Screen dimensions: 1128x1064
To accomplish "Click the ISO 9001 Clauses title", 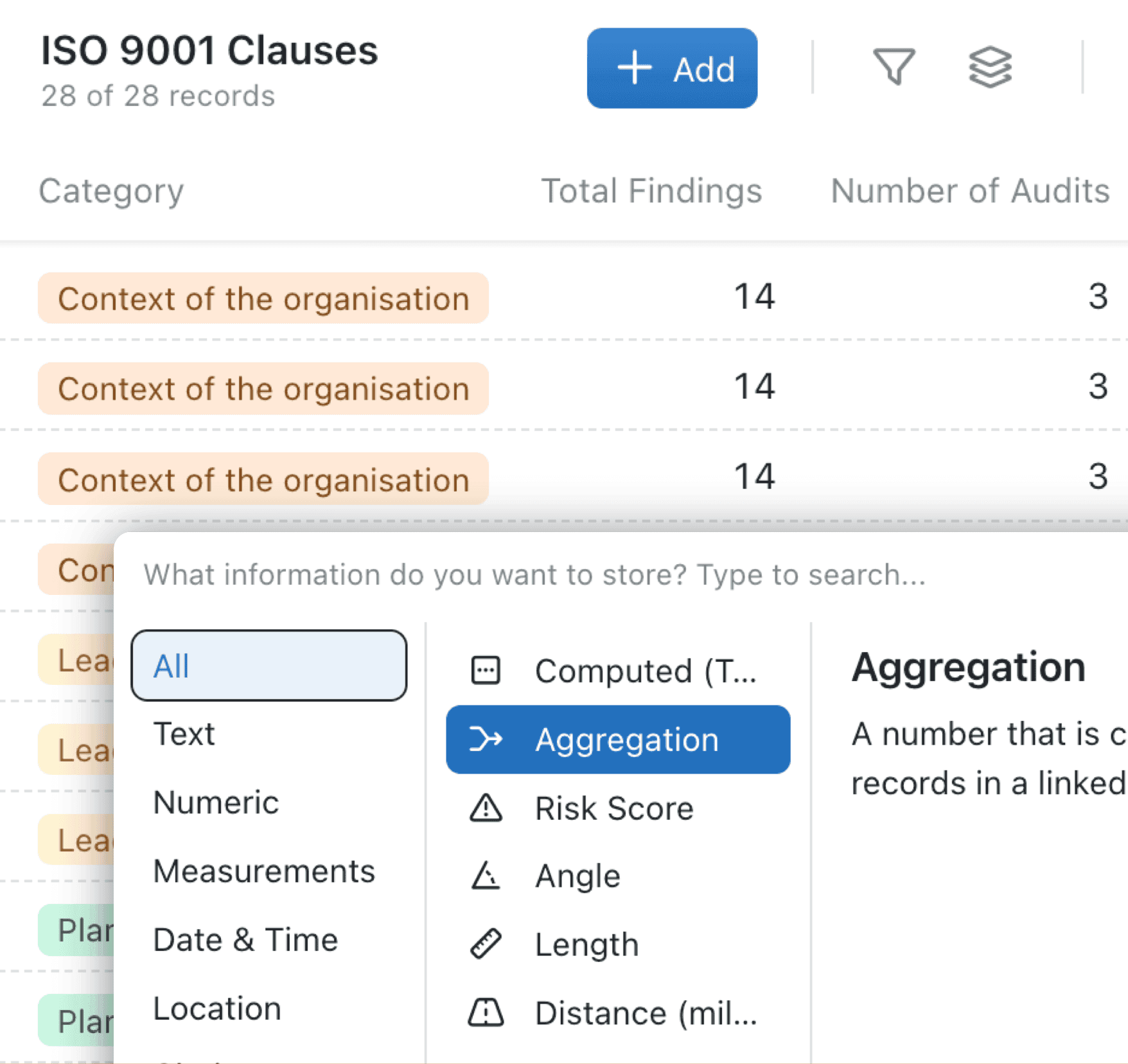I will pyautogui.click(x=209, y=50).
